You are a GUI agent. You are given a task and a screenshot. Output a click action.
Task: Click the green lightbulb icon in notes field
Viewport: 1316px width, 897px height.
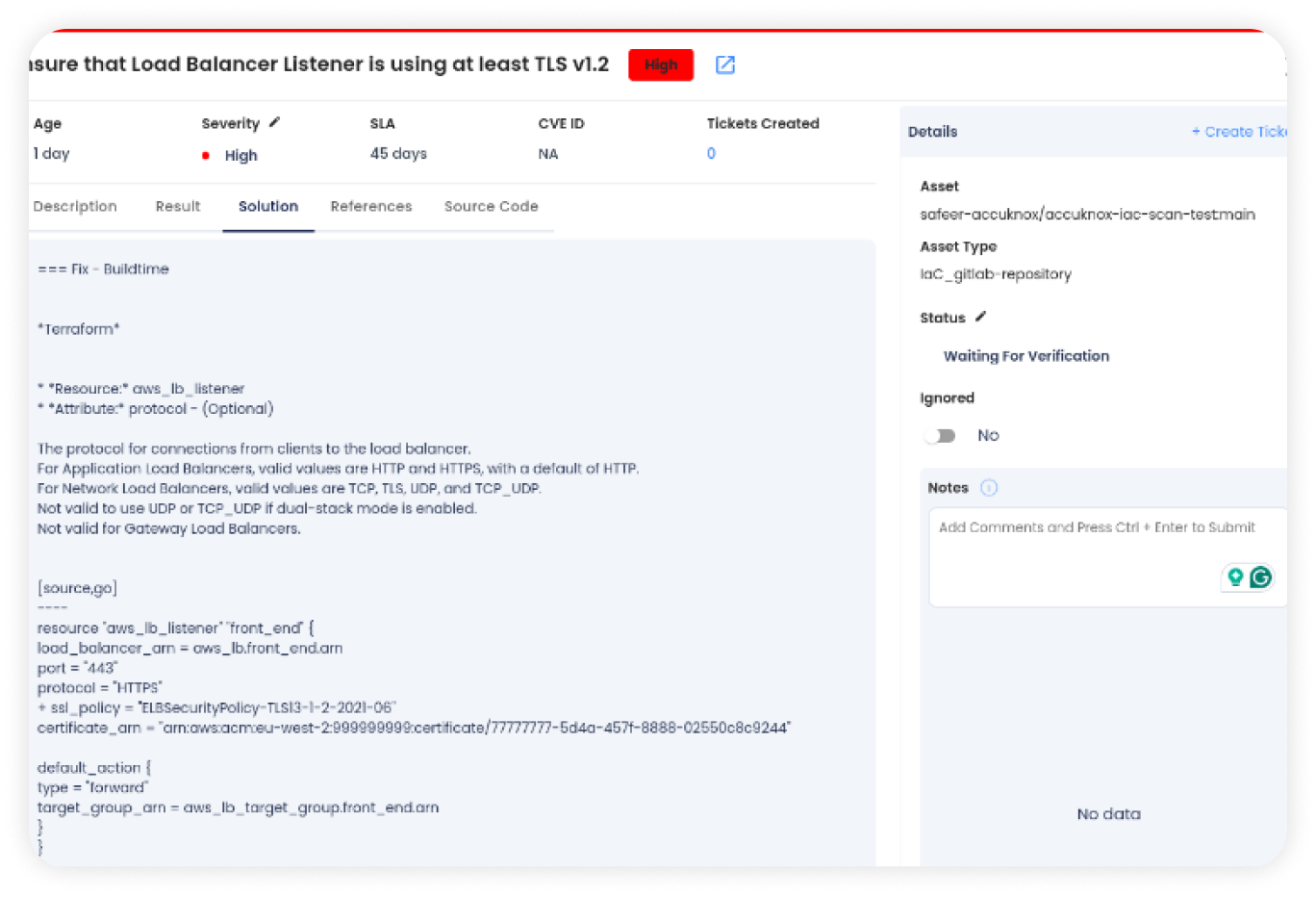(1235, 577)
